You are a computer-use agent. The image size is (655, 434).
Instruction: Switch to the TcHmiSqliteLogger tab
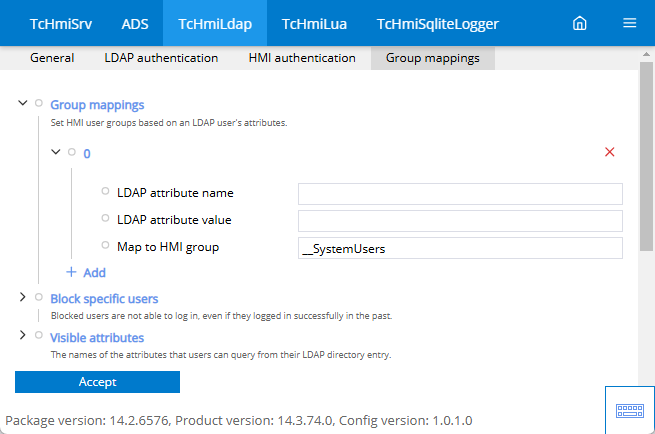437,23
